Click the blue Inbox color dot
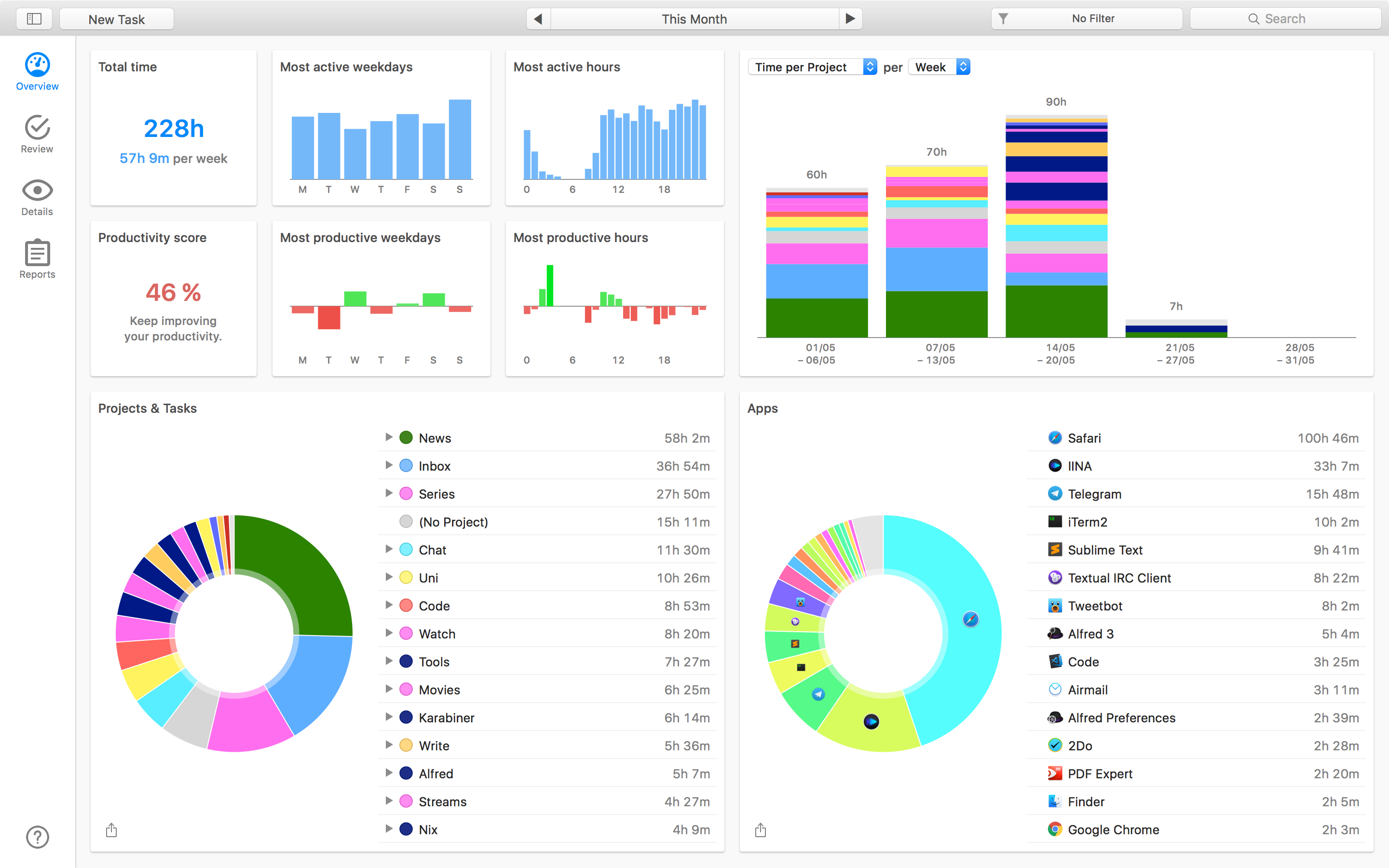Image resolution: width=1389 pixels, height=868 pixels. coord(406,465)
